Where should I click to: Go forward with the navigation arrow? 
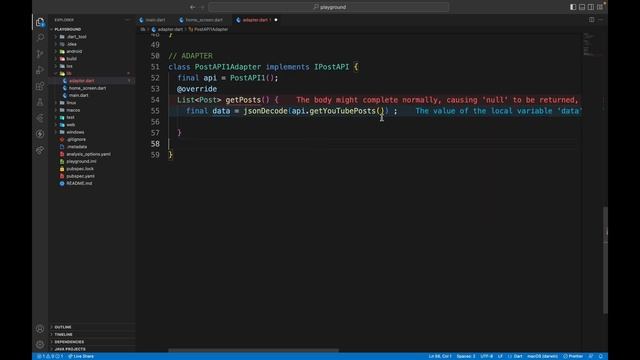202,7
